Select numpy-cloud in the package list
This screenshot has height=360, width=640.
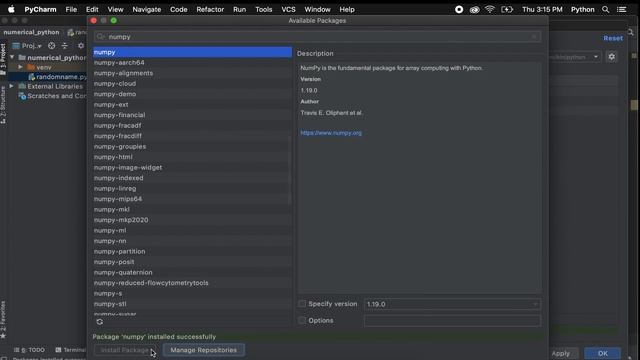point(192,84)
